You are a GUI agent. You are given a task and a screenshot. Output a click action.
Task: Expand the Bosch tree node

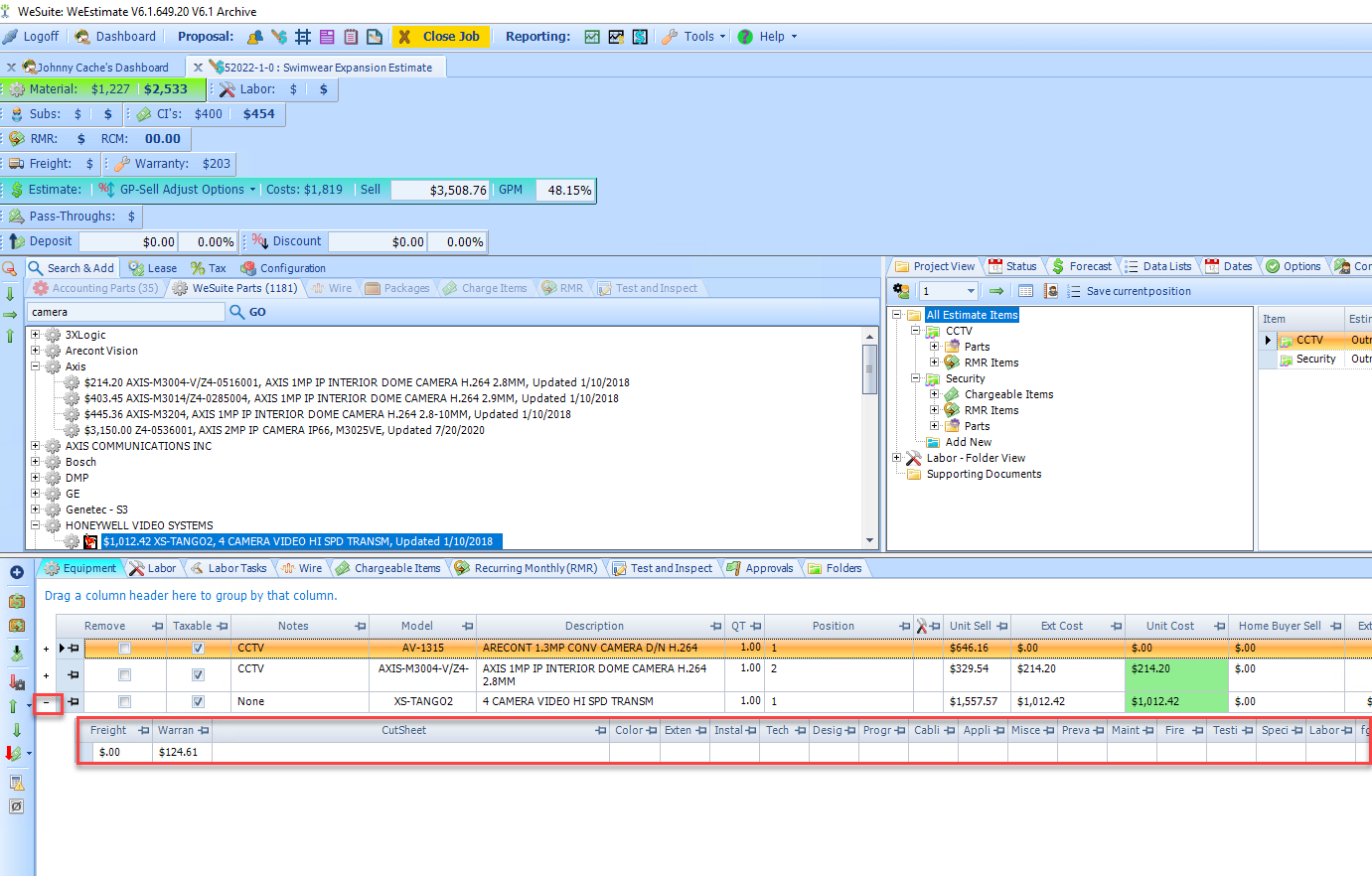(36, 462)
